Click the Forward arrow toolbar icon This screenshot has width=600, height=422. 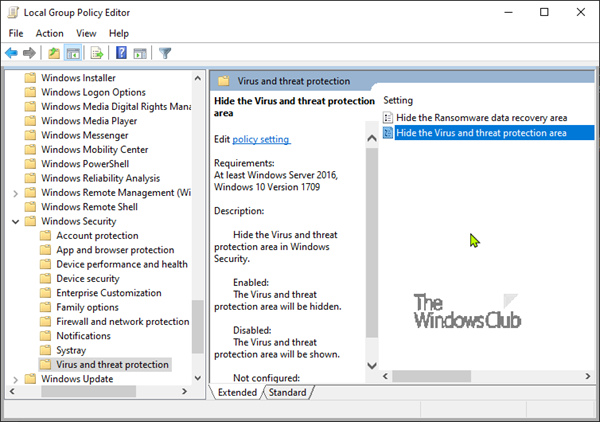click(x=29, y=53)
